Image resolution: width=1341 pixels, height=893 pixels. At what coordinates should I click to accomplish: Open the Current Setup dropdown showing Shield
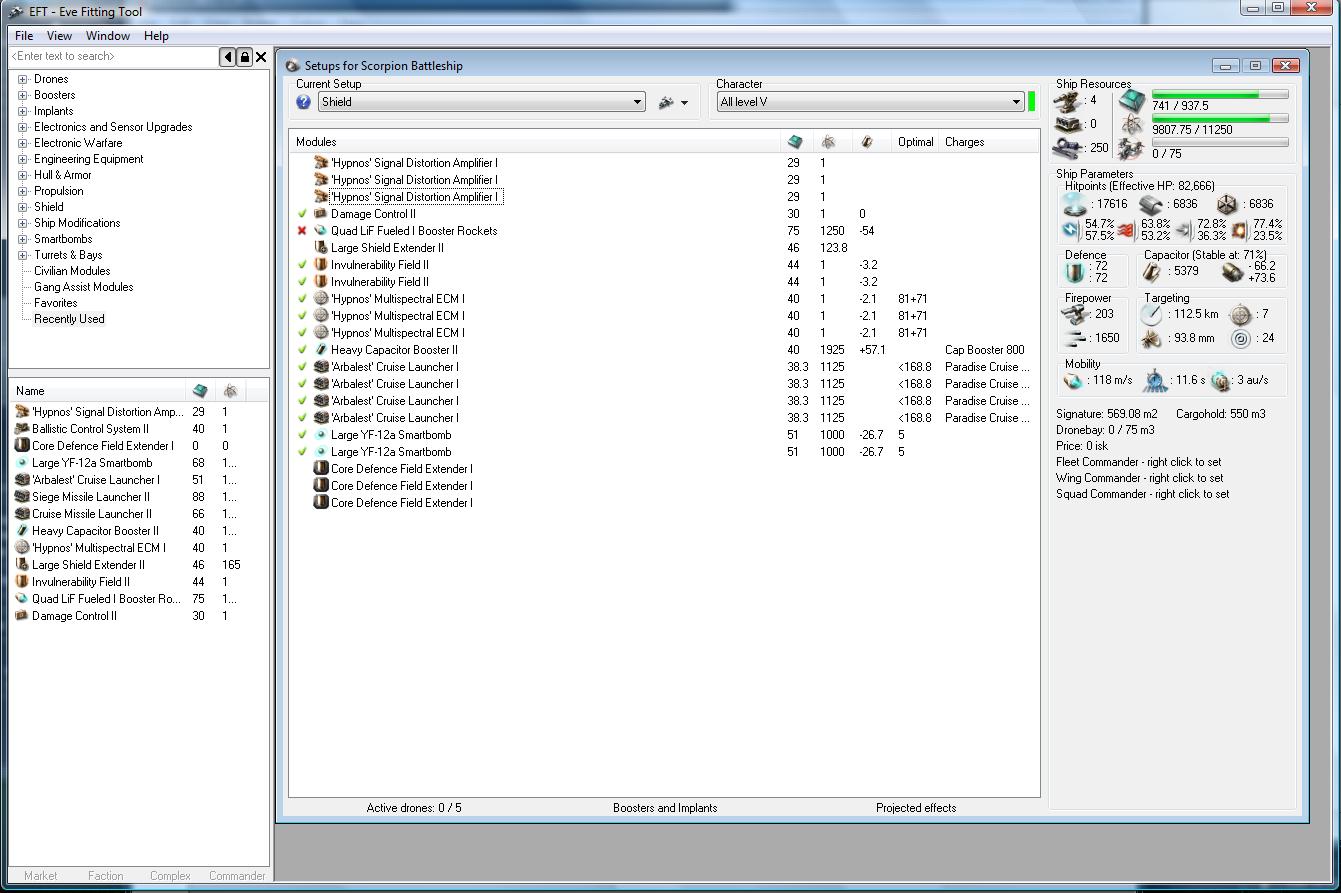click(481, 102)
